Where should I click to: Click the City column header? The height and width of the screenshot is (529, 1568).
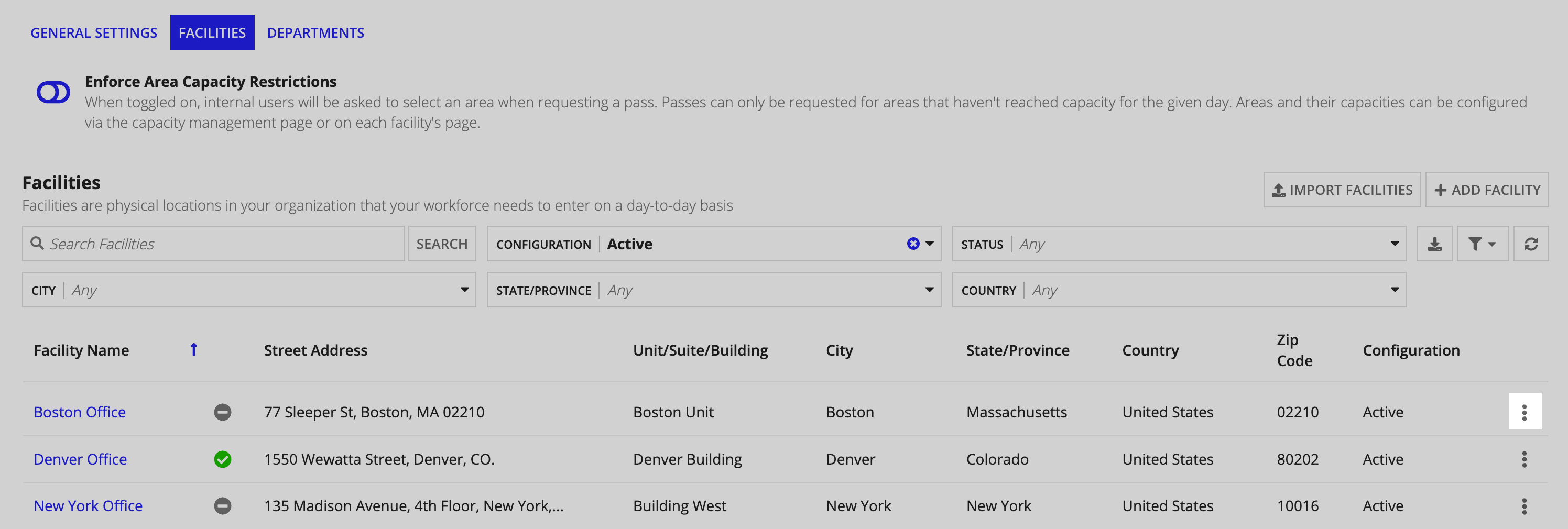(840, 350)
